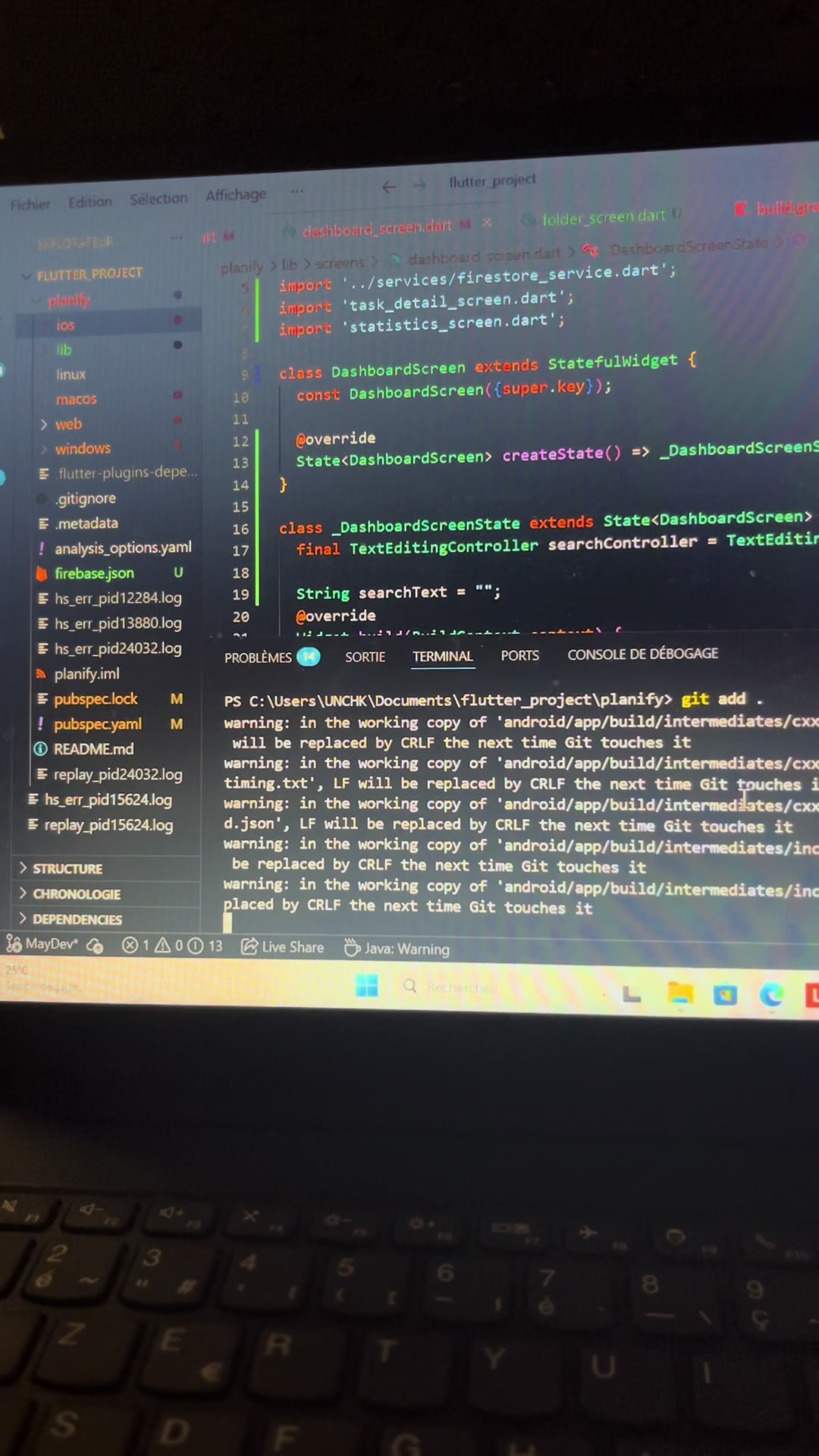Open the Fichier menu
The height and width of the screenshot is (1456, 819).
pyautogui.click(x=30, y=205)
